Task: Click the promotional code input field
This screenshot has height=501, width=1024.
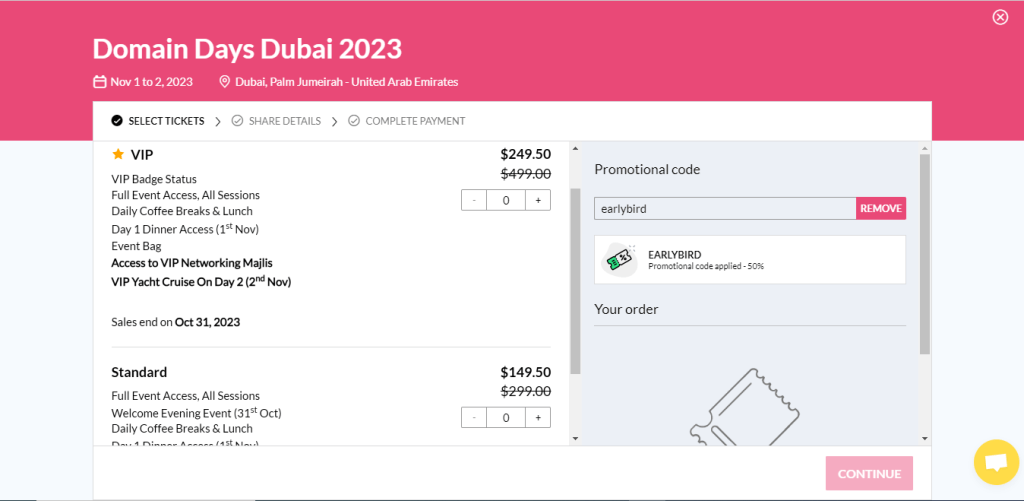Action: (x=724, y=209)
